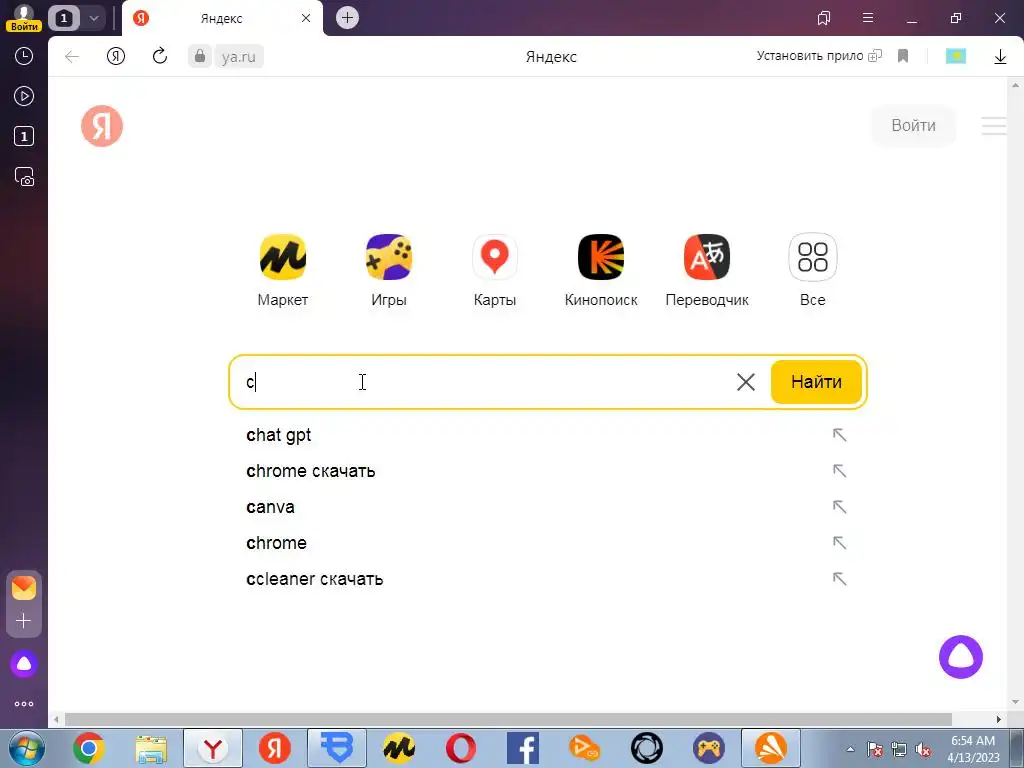
Task: Click the ya.ru address field
Action: click(x=238, y=57)
